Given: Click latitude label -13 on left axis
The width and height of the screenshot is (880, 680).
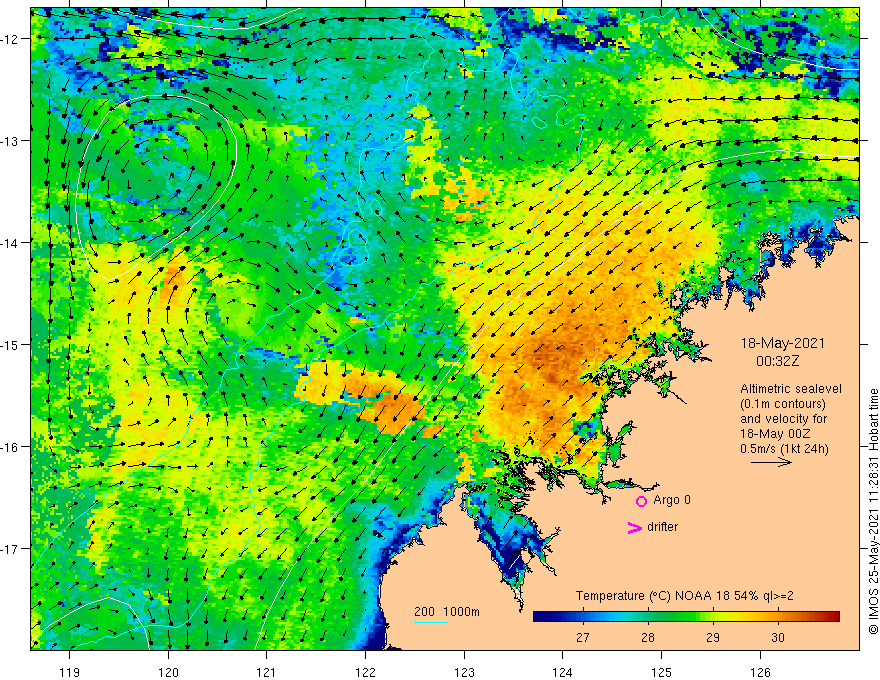Looking at the screenshot, I should pos(10,141).
